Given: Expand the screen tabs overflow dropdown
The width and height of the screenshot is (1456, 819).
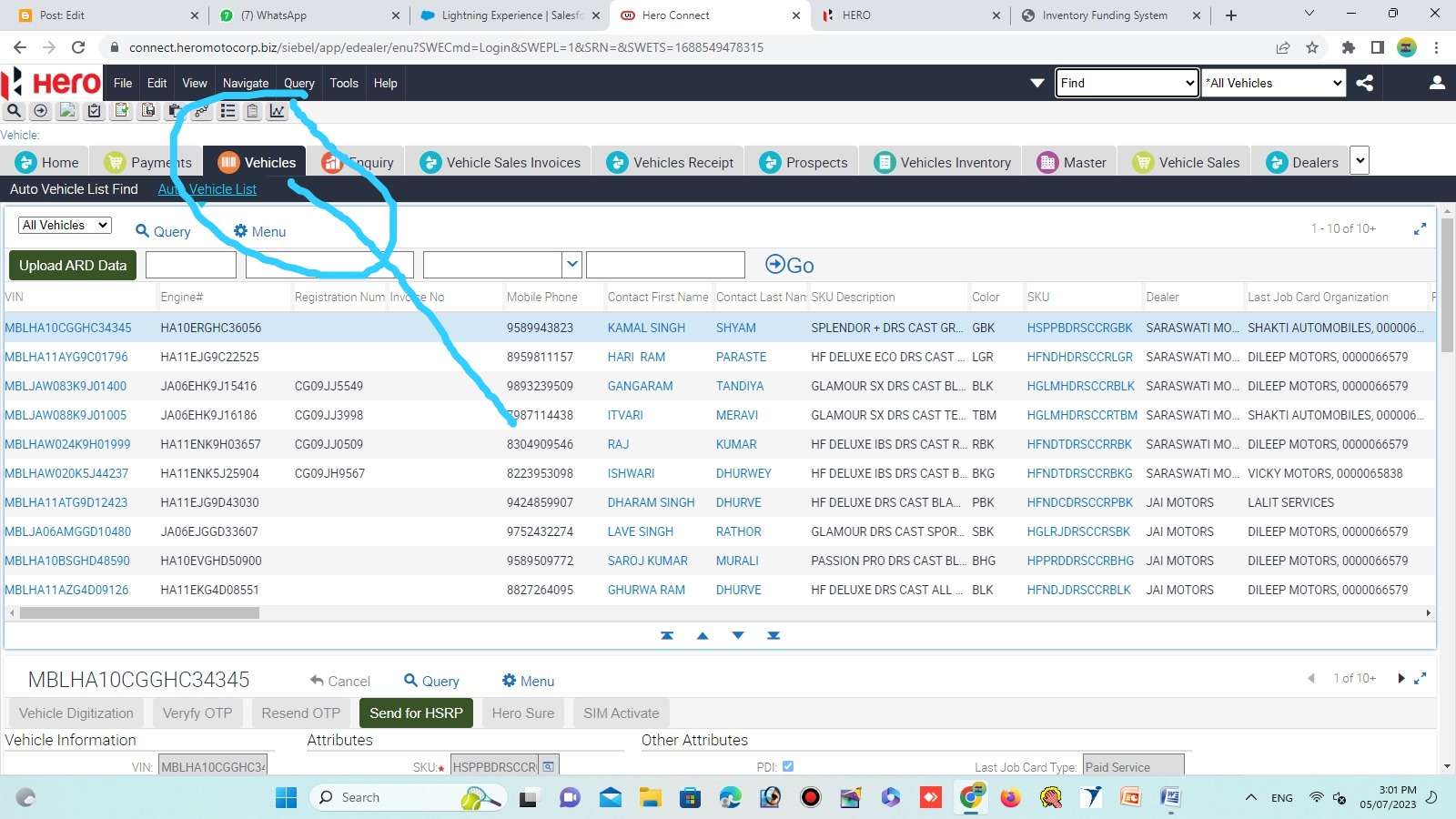Looking at the screenshot, I should click(1360, 161).
